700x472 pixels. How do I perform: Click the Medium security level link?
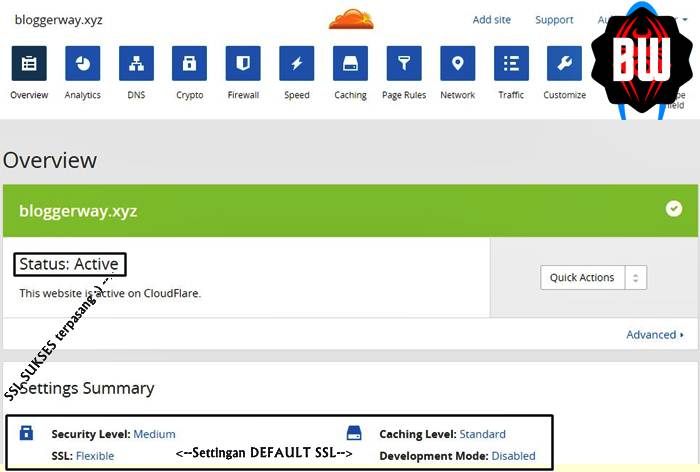click(x=154, y=434)
